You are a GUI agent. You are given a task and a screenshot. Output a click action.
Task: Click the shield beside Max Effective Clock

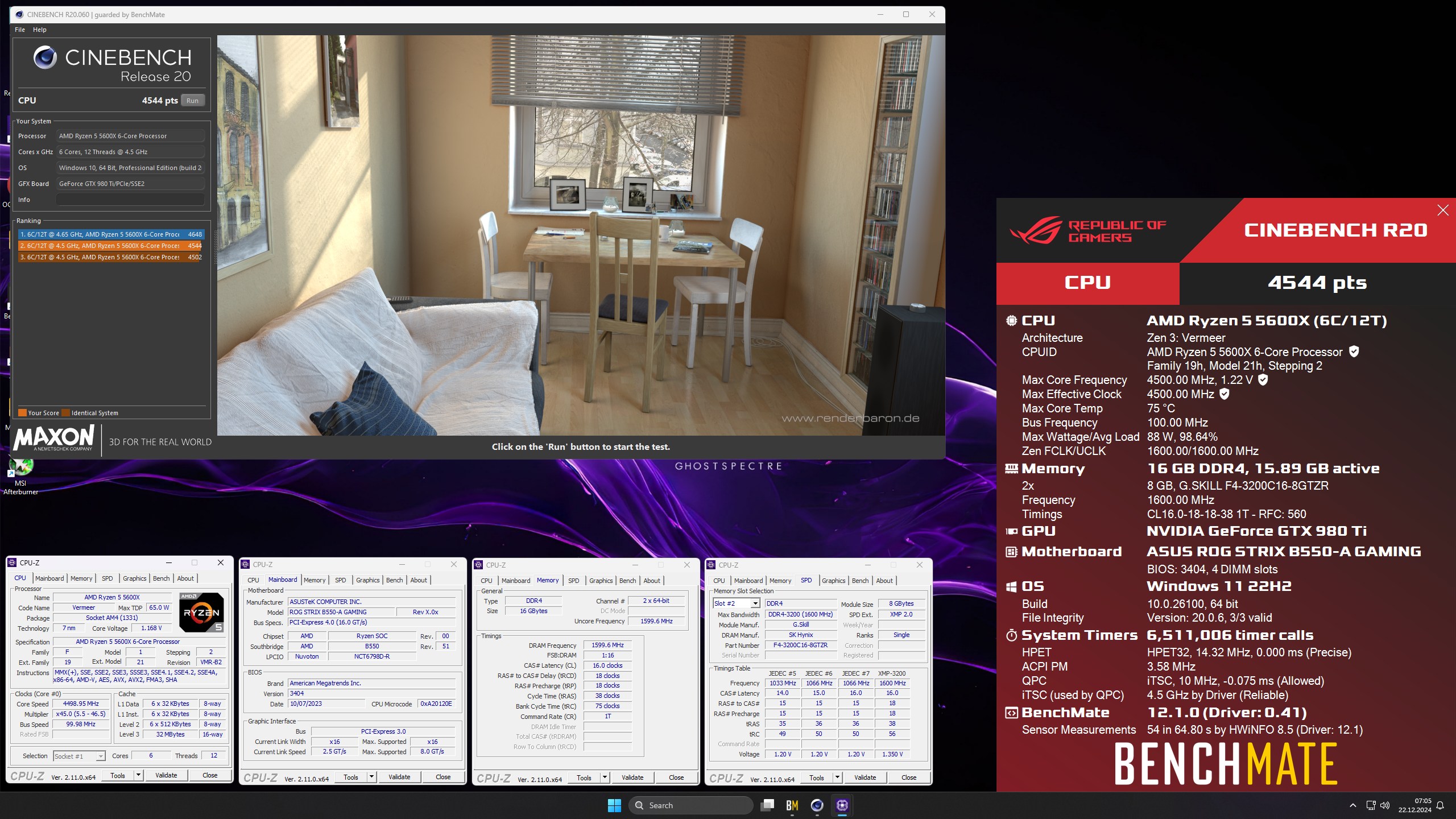pyautogui.click(x=1225, y=394)
